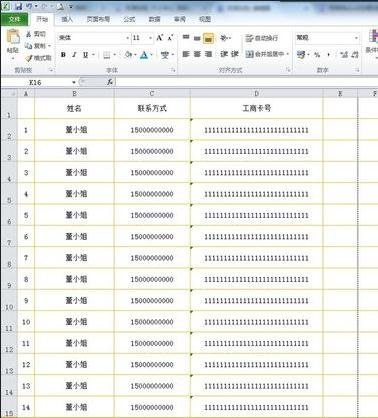378x418 pixels.
Task: Select Align Text Left icon
Action: point(186,54)
